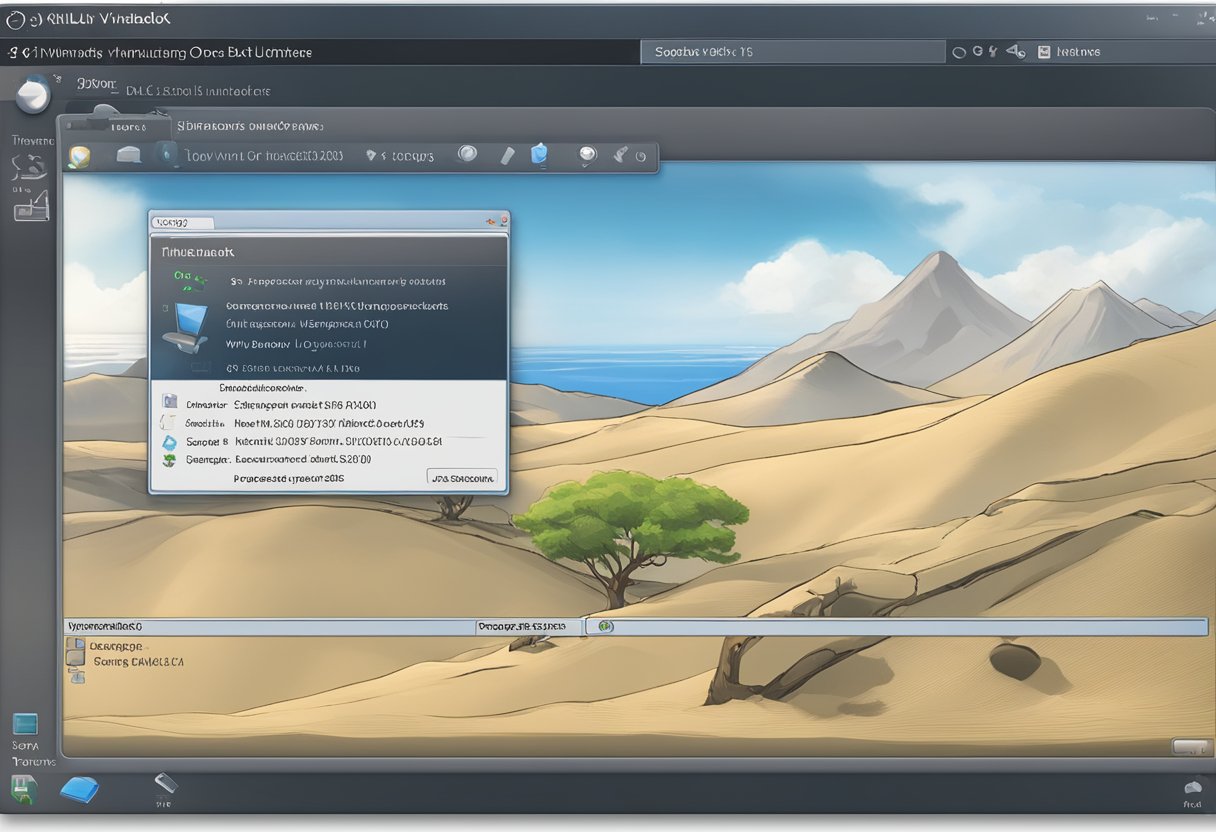Click the small button at bottom right of viewport
Viewport: 1216px width, 832px height.
click(x=1189, y=746)
